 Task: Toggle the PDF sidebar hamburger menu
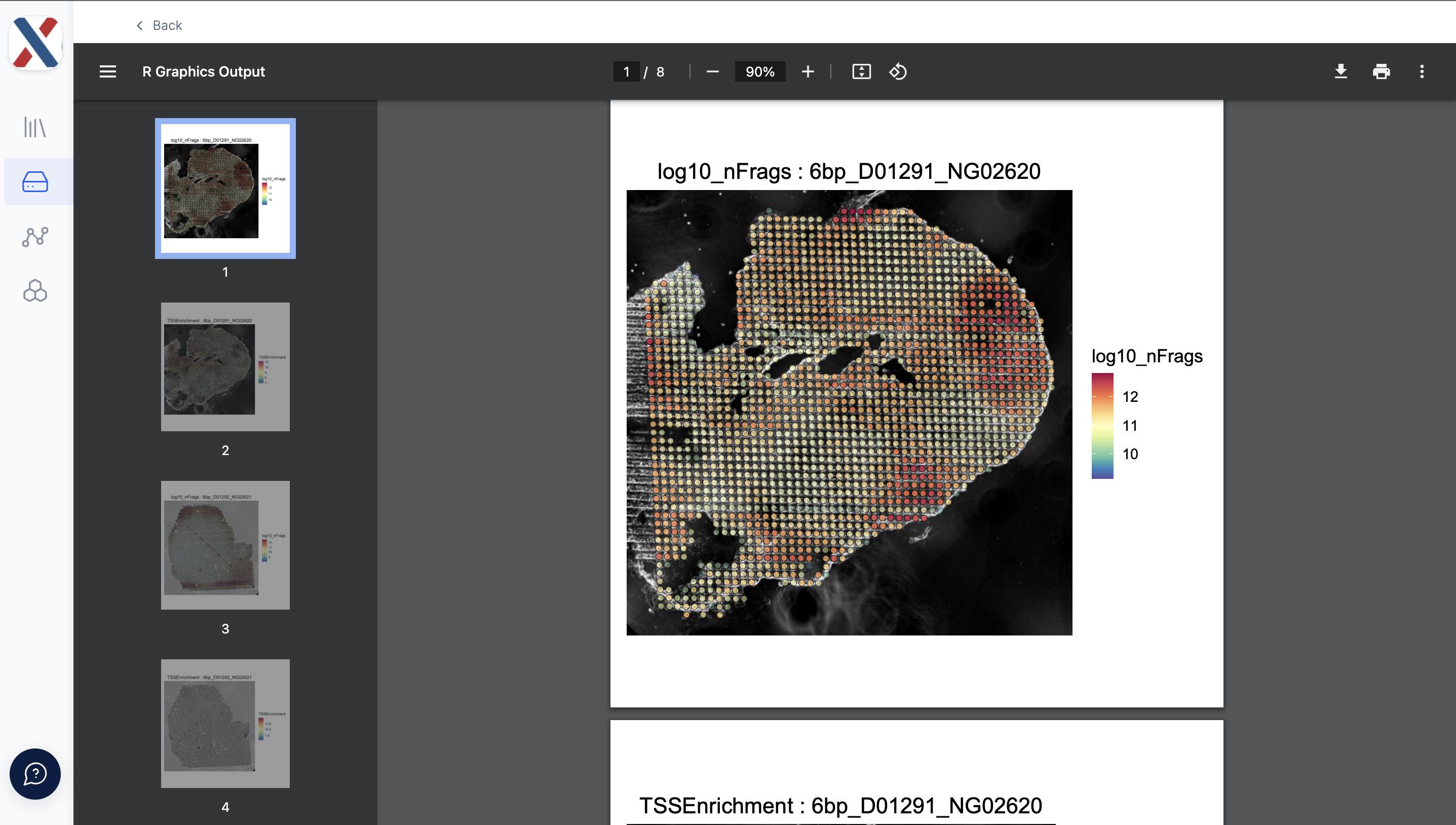click(107, 71)
